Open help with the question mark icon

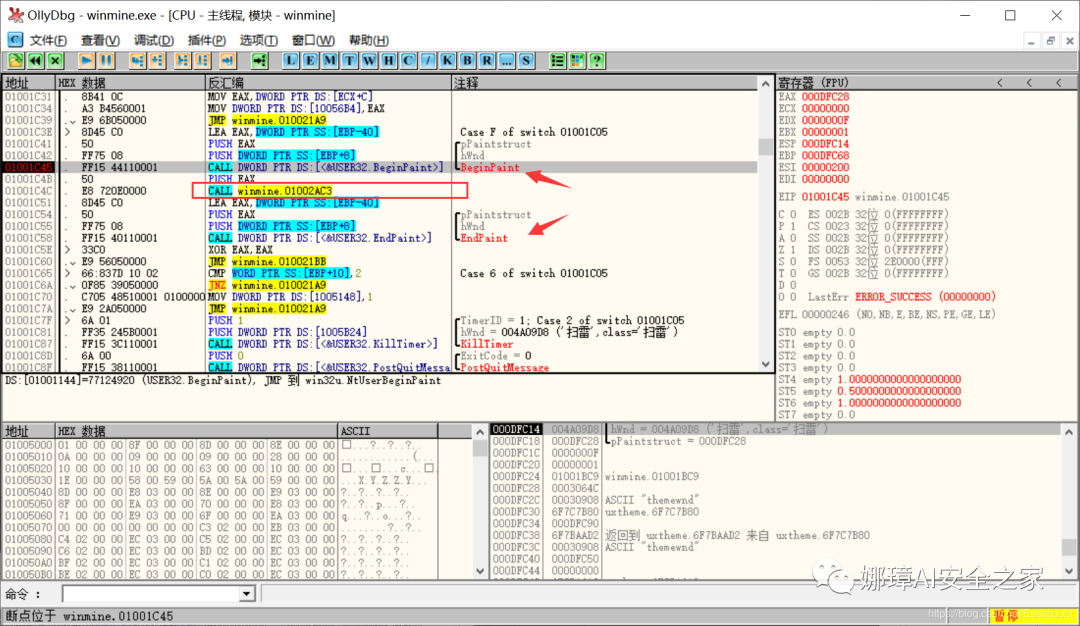click(597, 61)
